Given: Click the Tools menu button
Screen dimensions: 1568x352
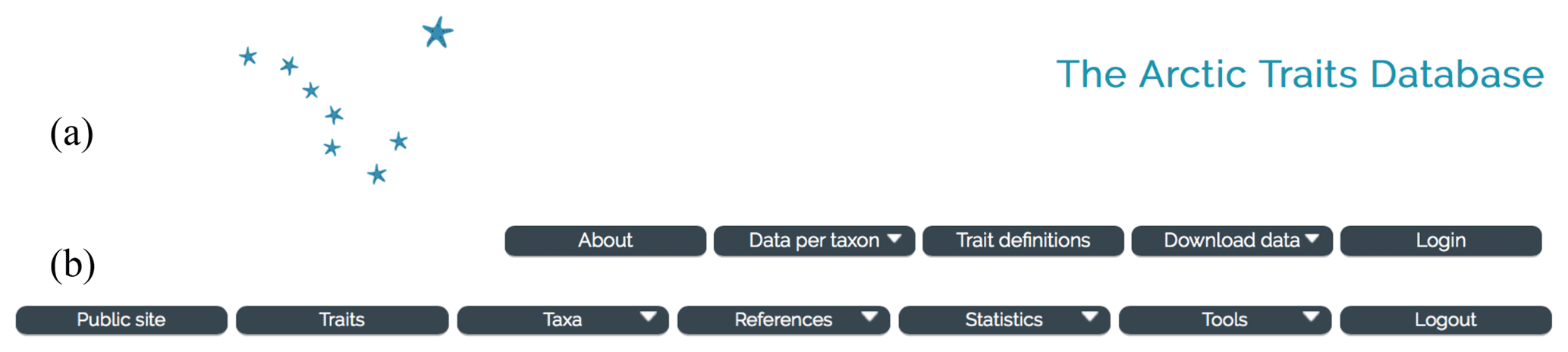Looking at the screenshot, I should click(x=1224, y=320).
